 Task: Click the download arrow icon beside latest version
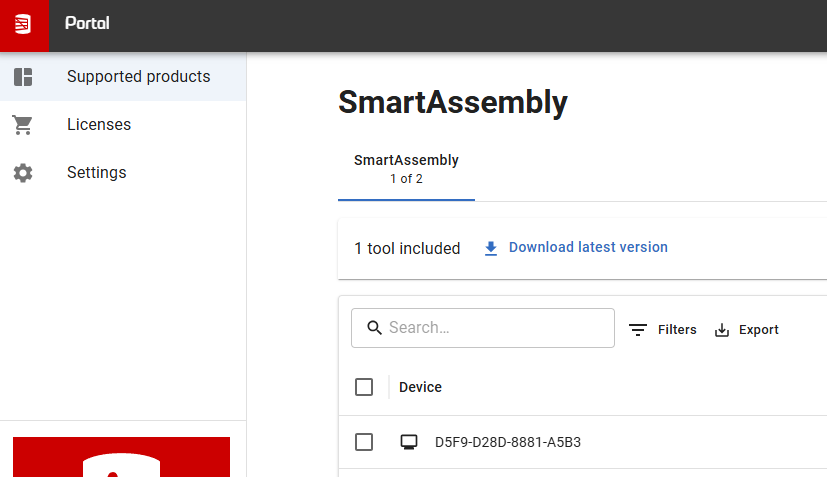click(x=491, y=248)
